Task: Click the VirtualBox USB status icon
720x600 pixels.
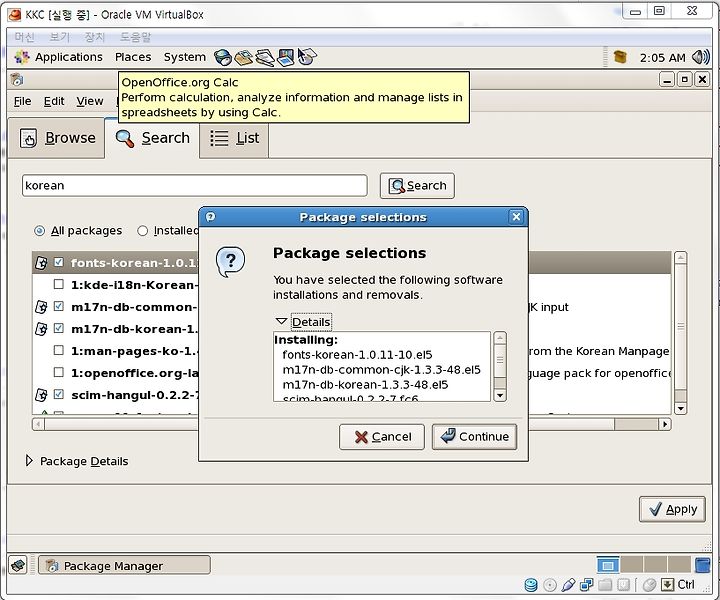Action: (568, 584)
